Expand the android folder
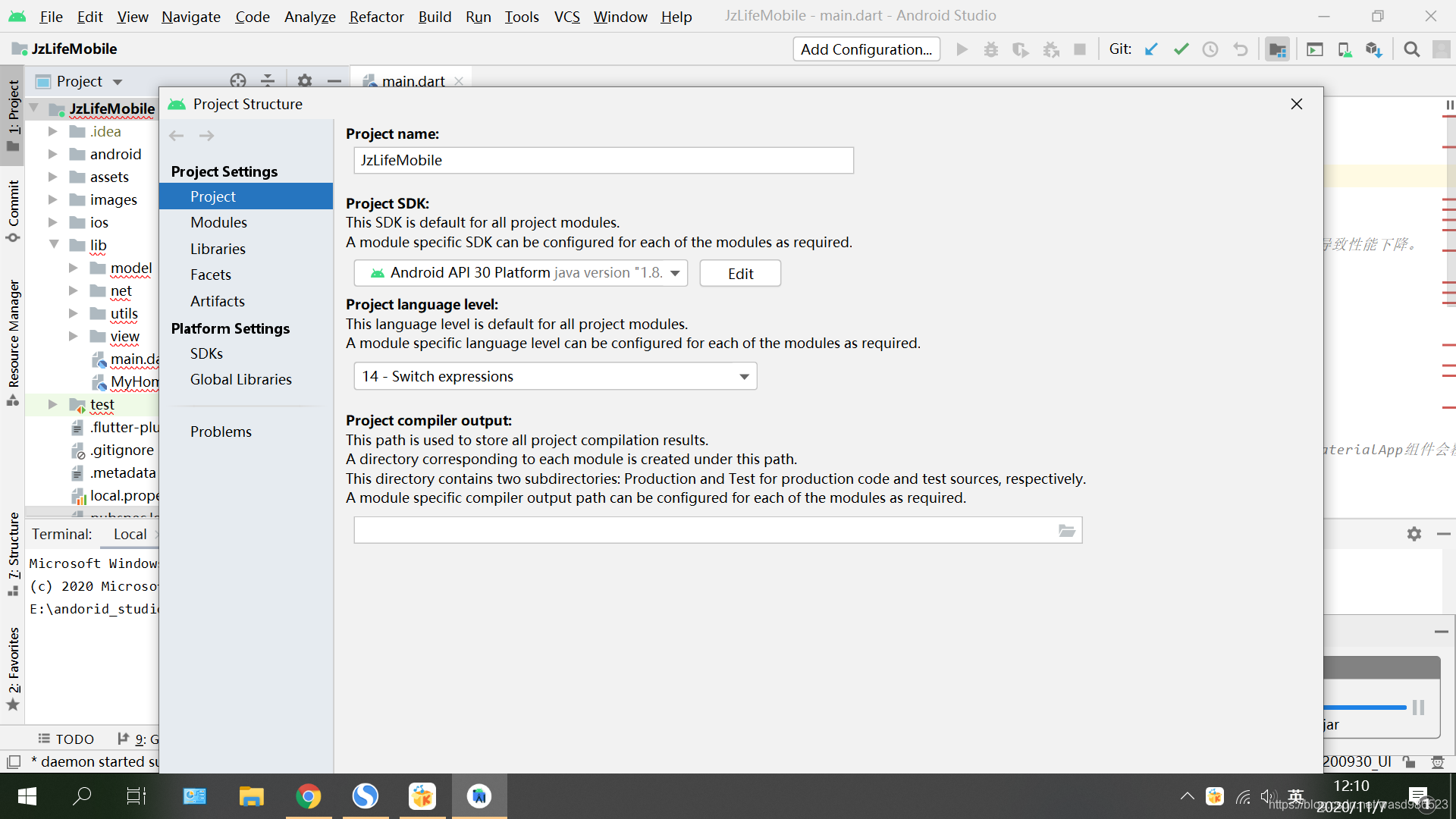This screenshot has width=1456, height=819. tap(52, 154)
